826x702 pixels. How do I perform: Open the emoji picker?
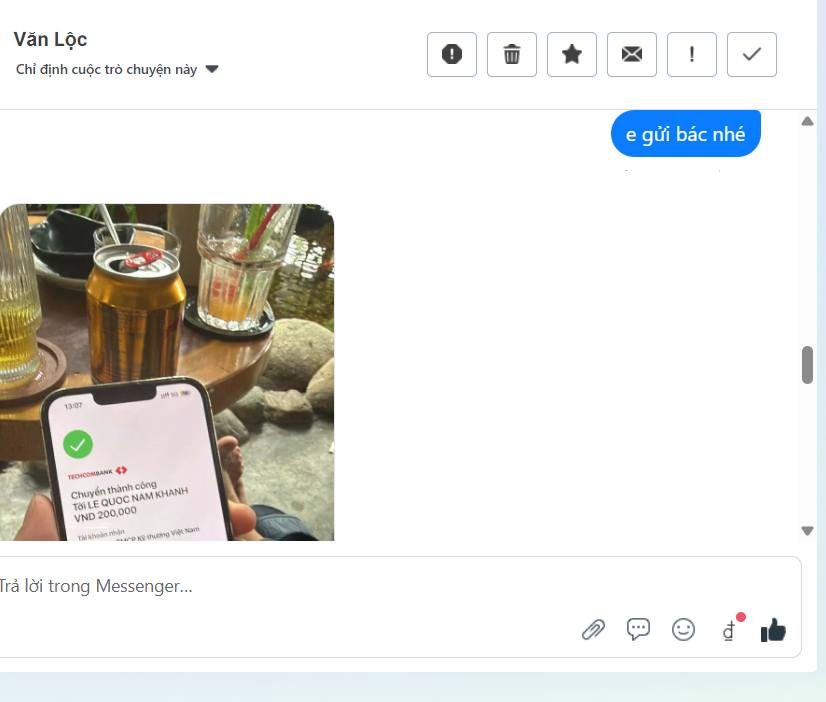pos(684,629)
